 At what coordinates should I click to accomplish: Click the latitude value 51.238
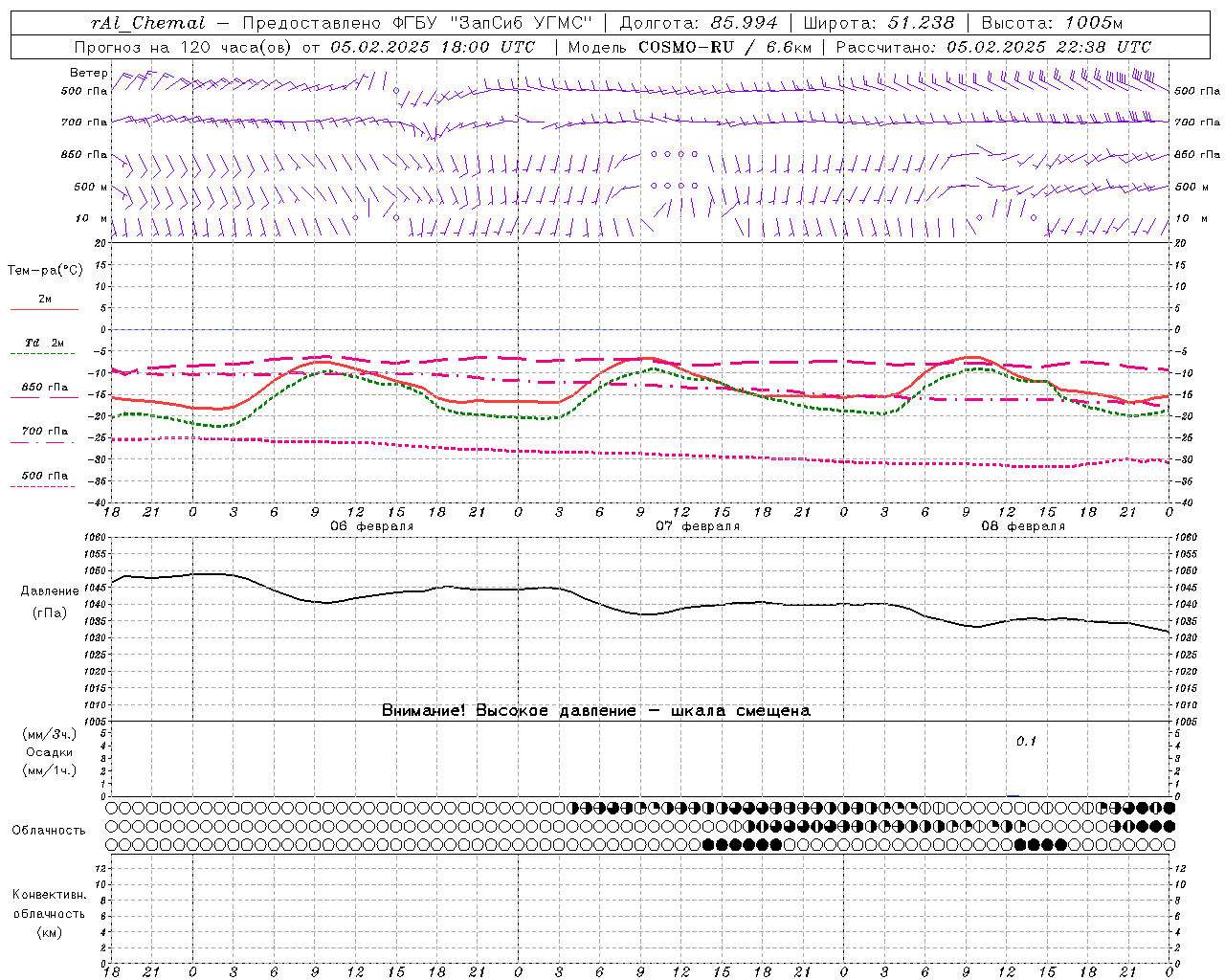tap(920, 23)
